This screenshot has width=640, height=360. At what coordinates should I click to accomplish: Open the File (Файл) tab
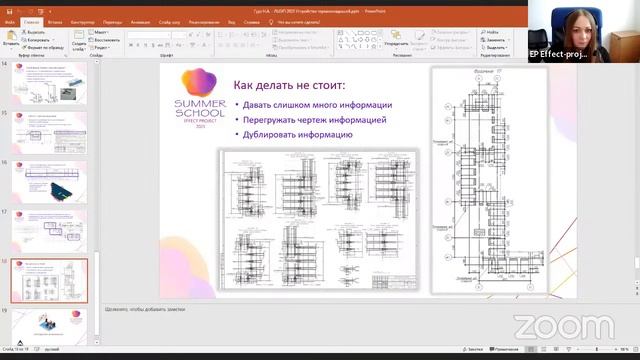click(x=10, y=22)
